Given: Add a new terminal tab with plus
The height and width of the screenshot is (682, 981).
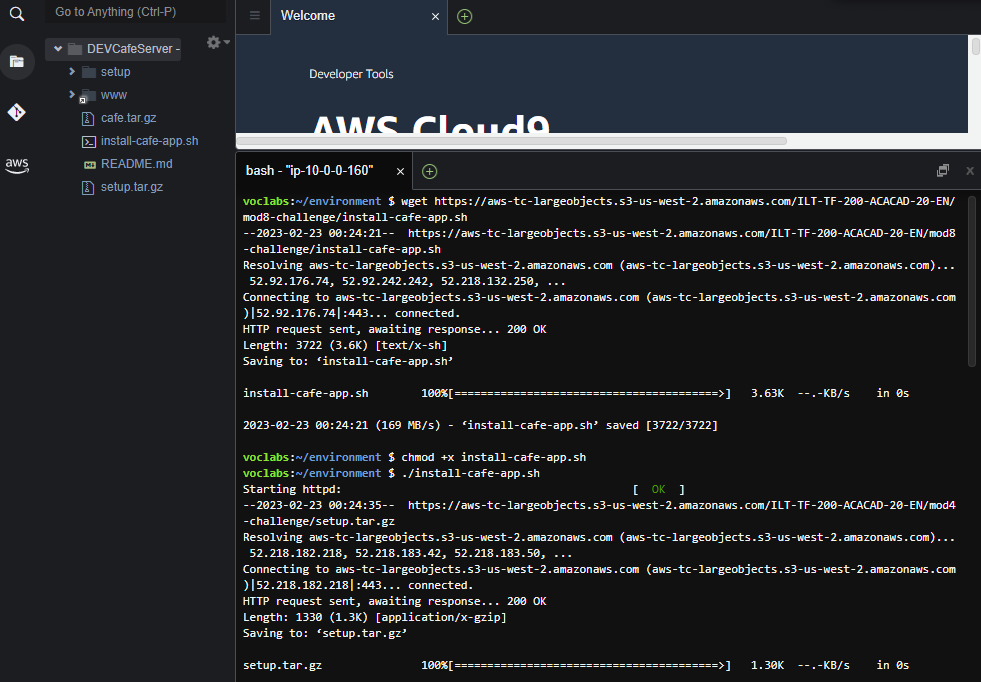Looking at the screenshot, I should tap(429, 171).
